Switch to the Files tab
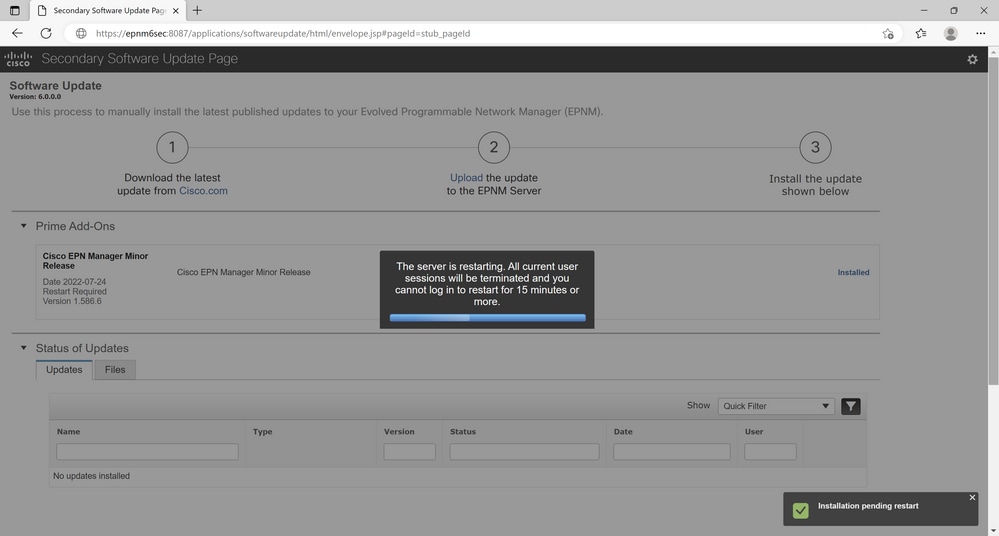The height and width of the screenshot is (536, 999). (115, 370)
